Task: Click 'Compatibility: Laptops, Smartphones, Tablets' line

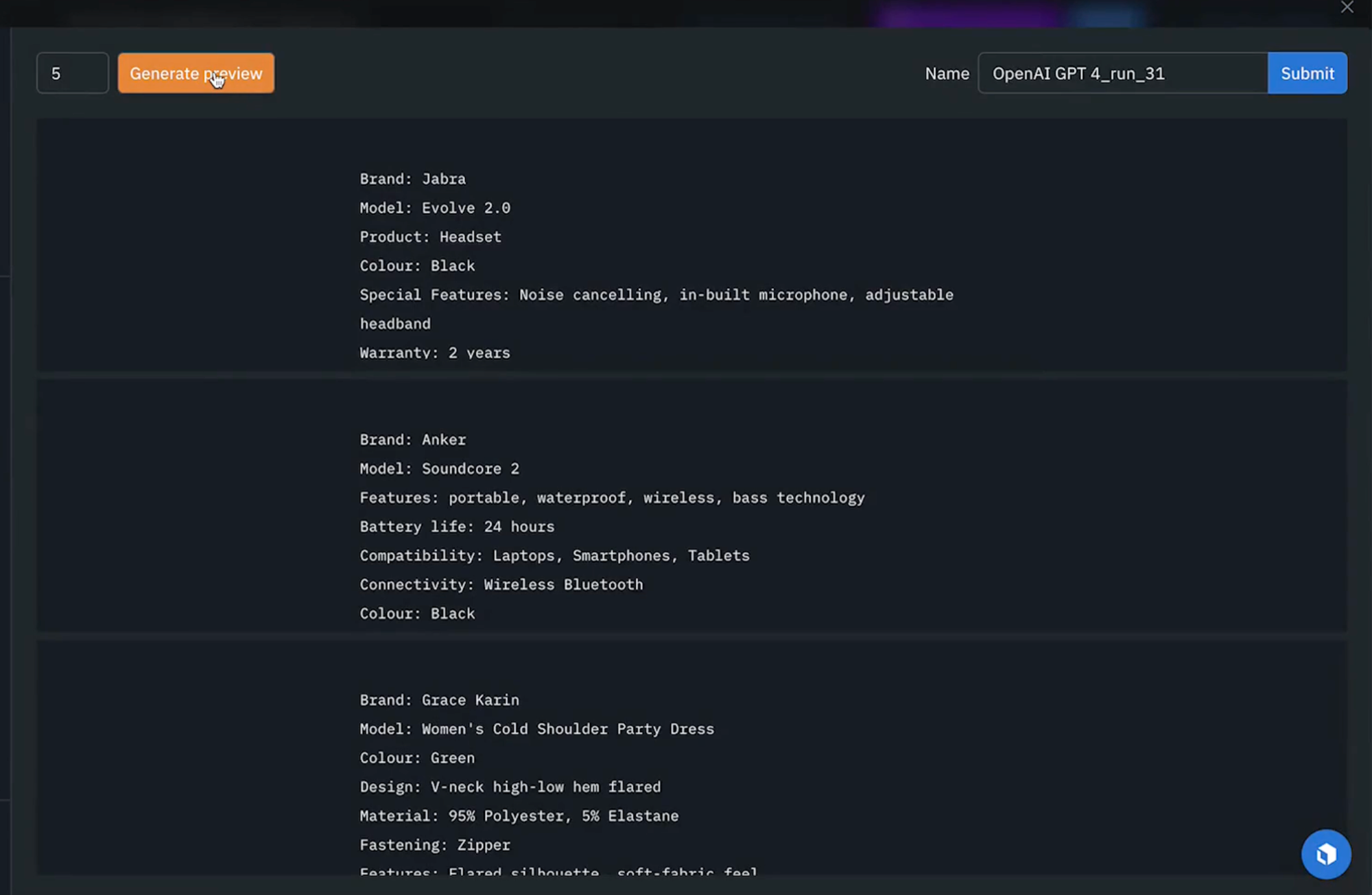Action: coord(554,556)
